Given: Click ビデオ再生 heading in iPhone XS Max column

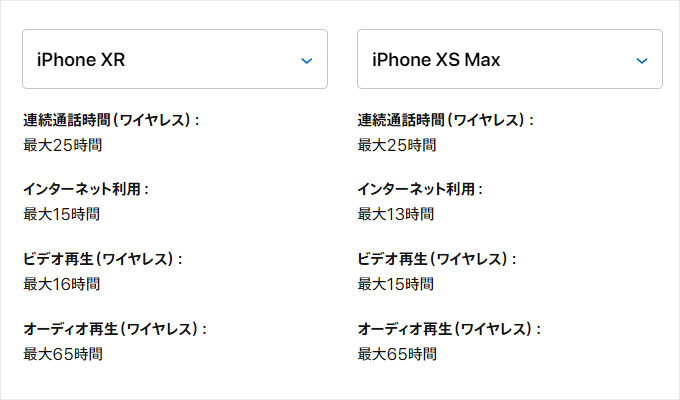Looking at the screenshot, I should [437, 259].
